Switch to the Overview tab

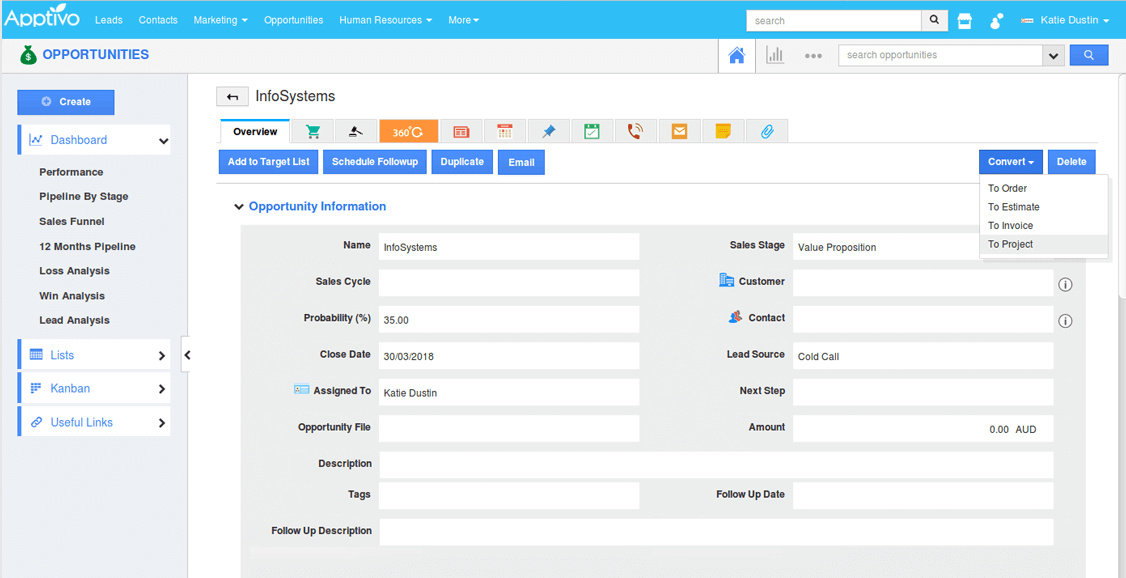pos(254,131)
